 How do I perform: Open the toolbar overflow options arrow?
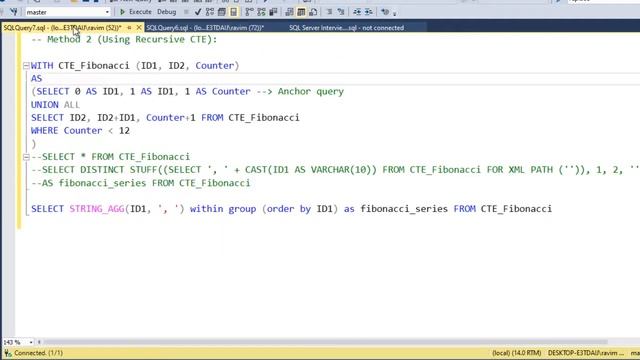click(x=394, y=13)
